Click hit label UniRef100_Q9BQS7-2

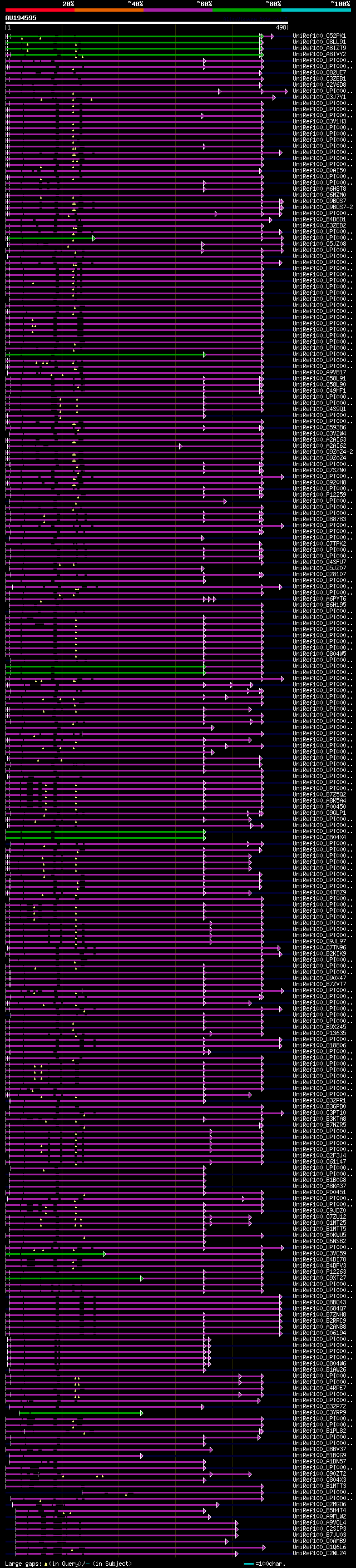(323, 207)
